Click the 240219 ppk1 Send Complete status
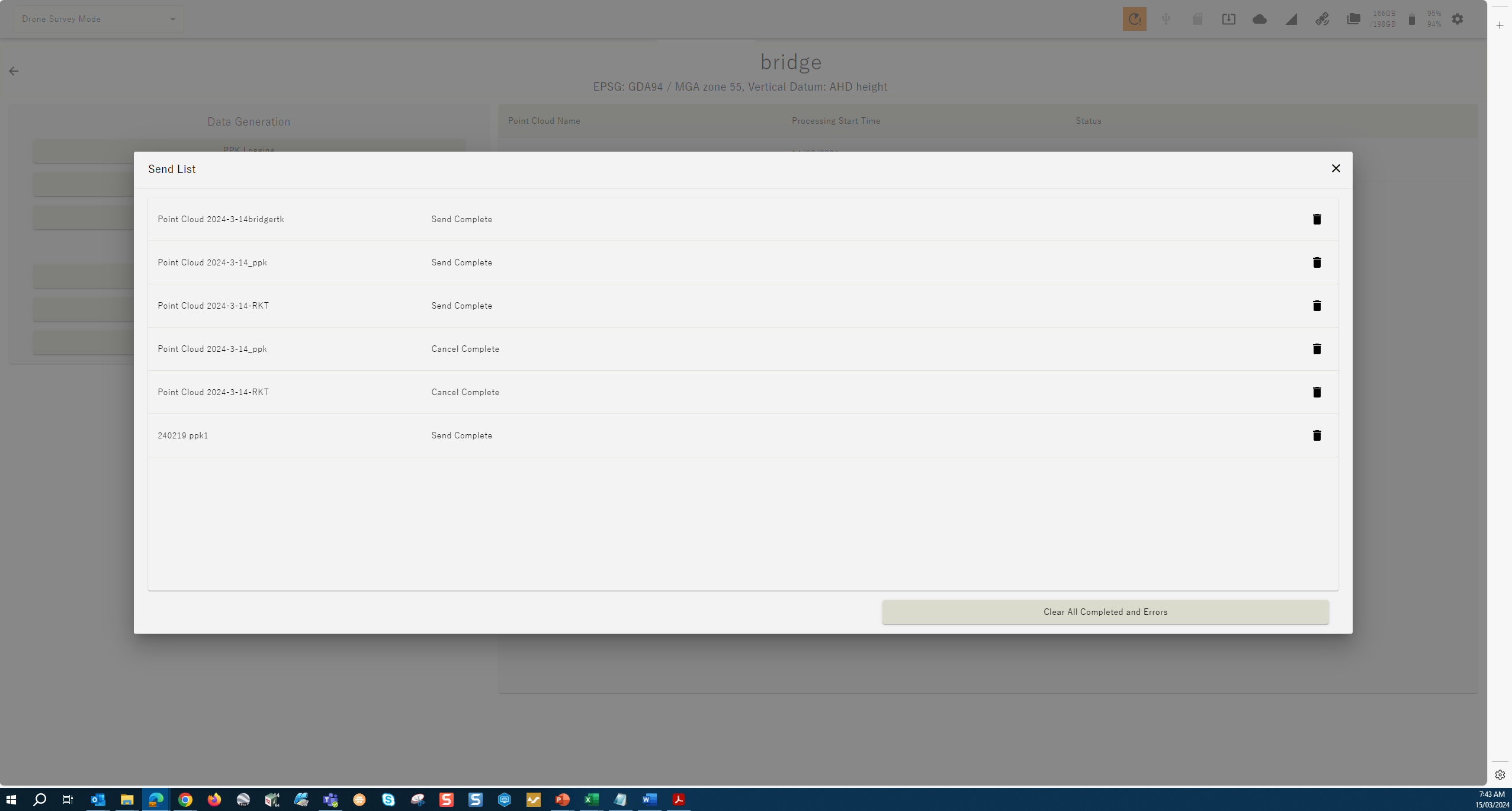The width and height of the screenshot is (1512, 811). 461,435
